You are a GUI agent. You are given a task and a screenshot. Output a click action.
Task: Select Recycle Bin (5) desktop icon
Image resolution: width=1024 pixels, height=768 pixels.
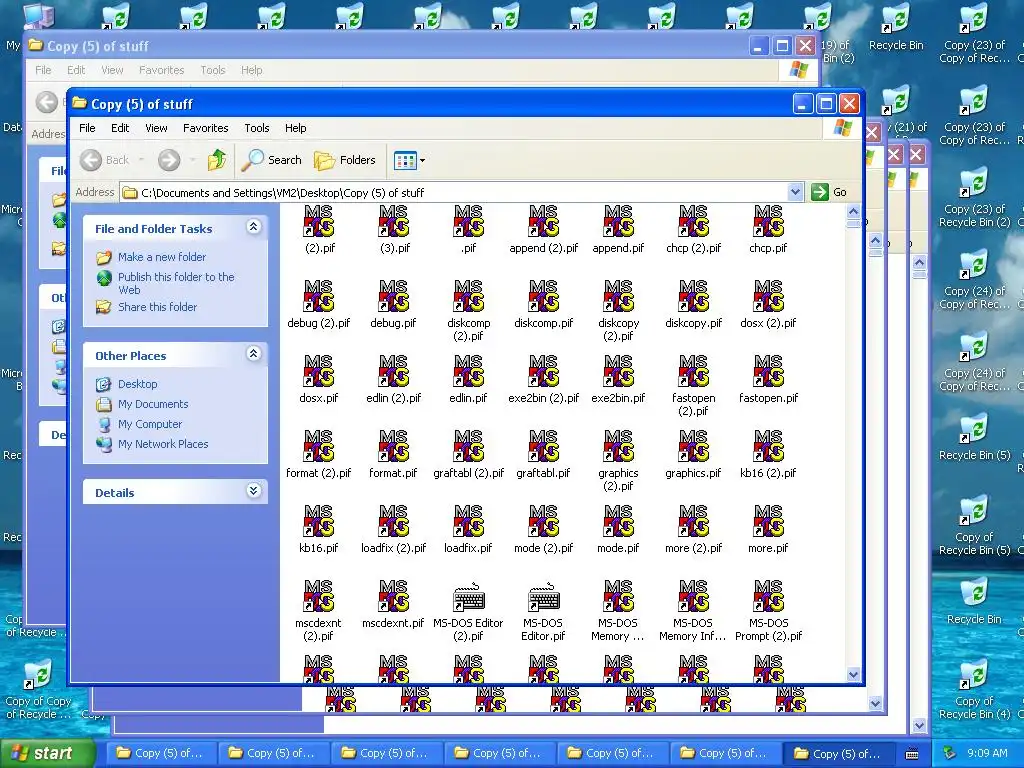click(974, 436)
